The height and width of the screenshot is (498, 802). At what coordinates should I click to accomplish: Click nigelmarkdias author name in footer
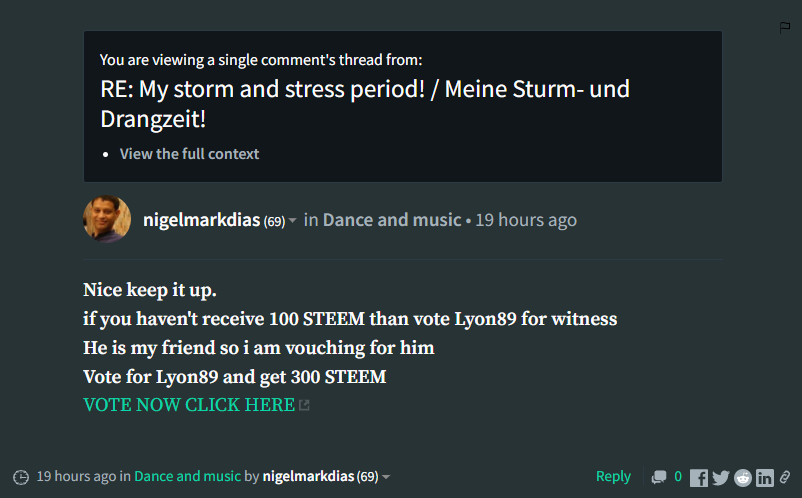[308, 477]
